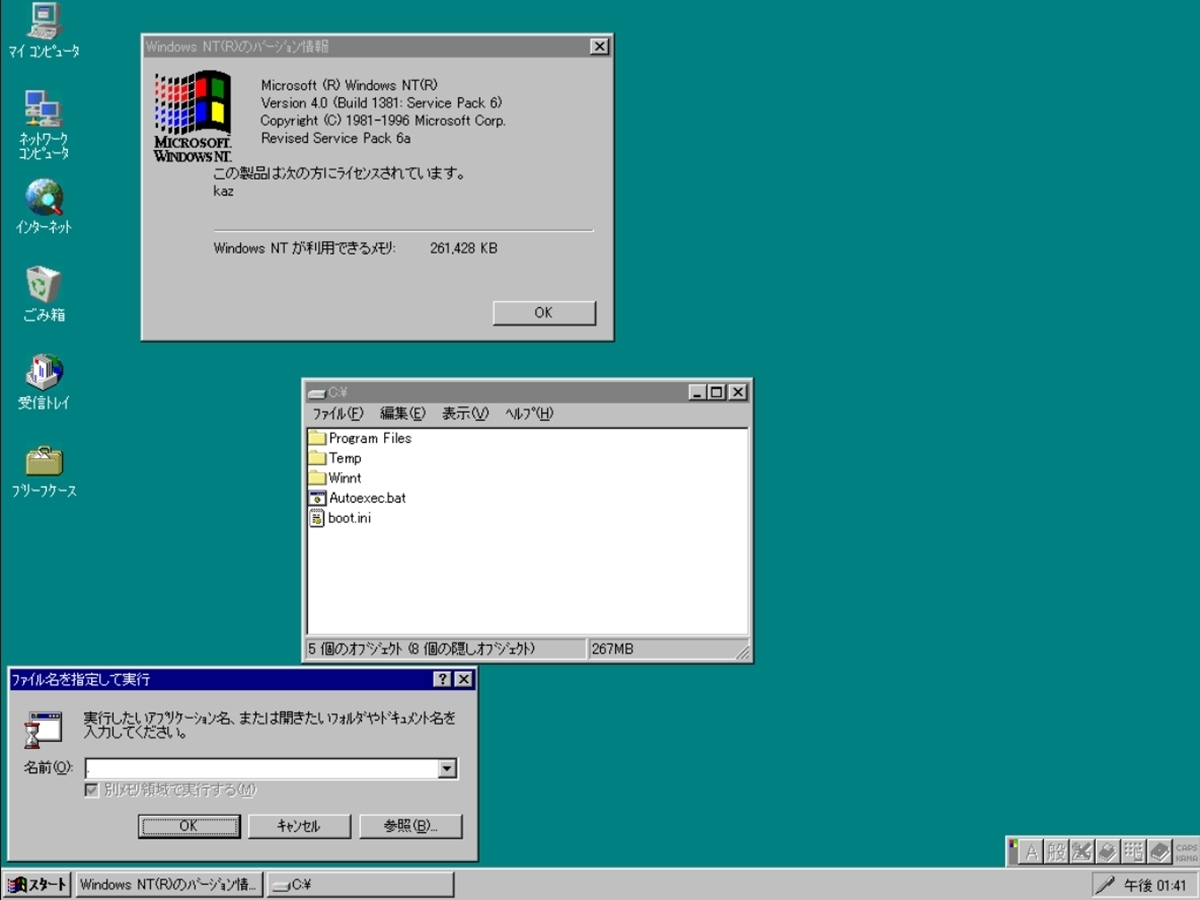This screenshot has width=1200, height=900.
Task: Click the 午後 01:41 clock in tray
Action: pyautogui.click(x=1156, y=885)
